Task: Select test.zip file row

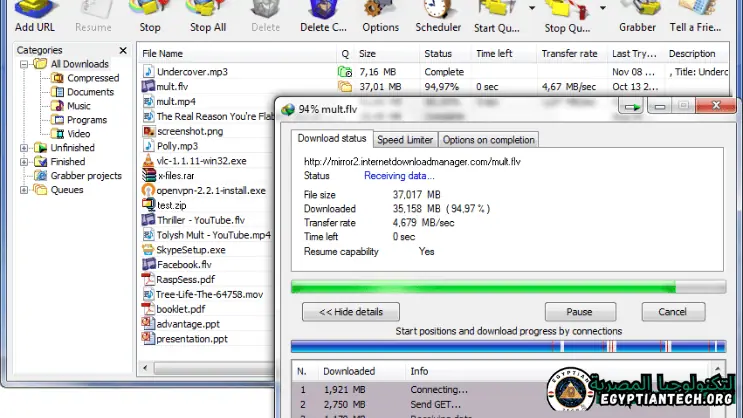Action: point(172,205)
